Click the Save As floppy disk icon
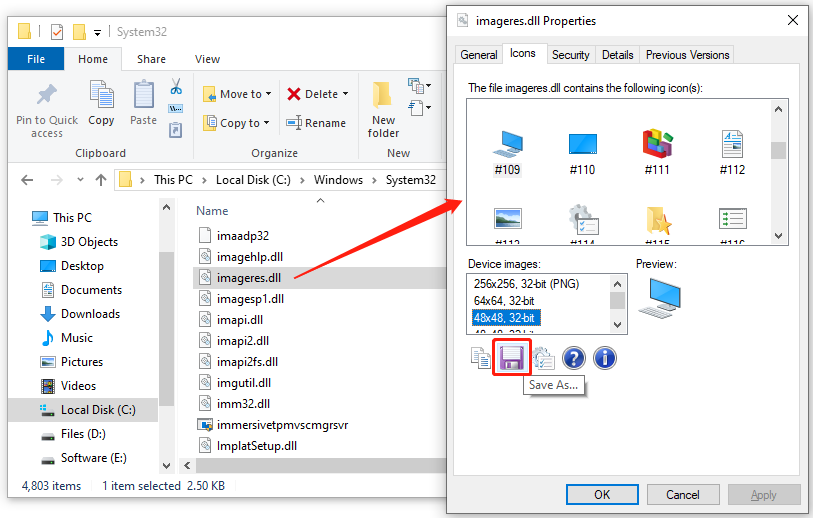This screenshot has width=813, height=518. [x=511, y=357]
